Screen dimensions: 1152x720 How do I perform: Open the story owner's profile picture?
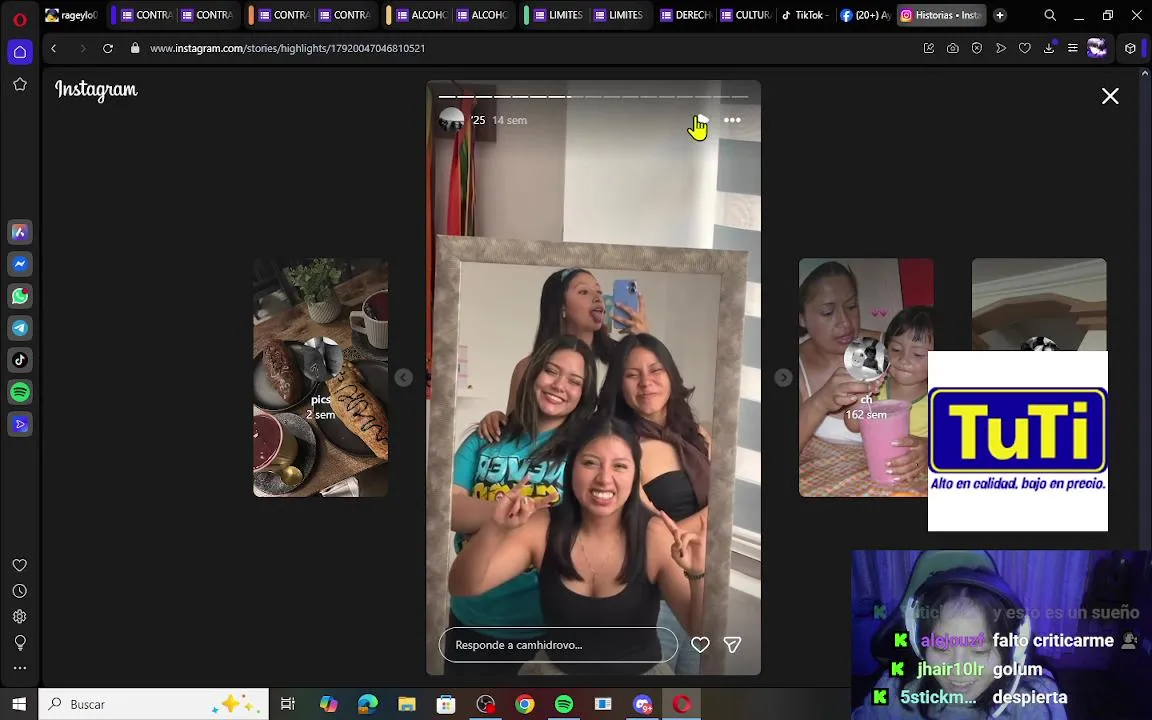pos(451,120)
